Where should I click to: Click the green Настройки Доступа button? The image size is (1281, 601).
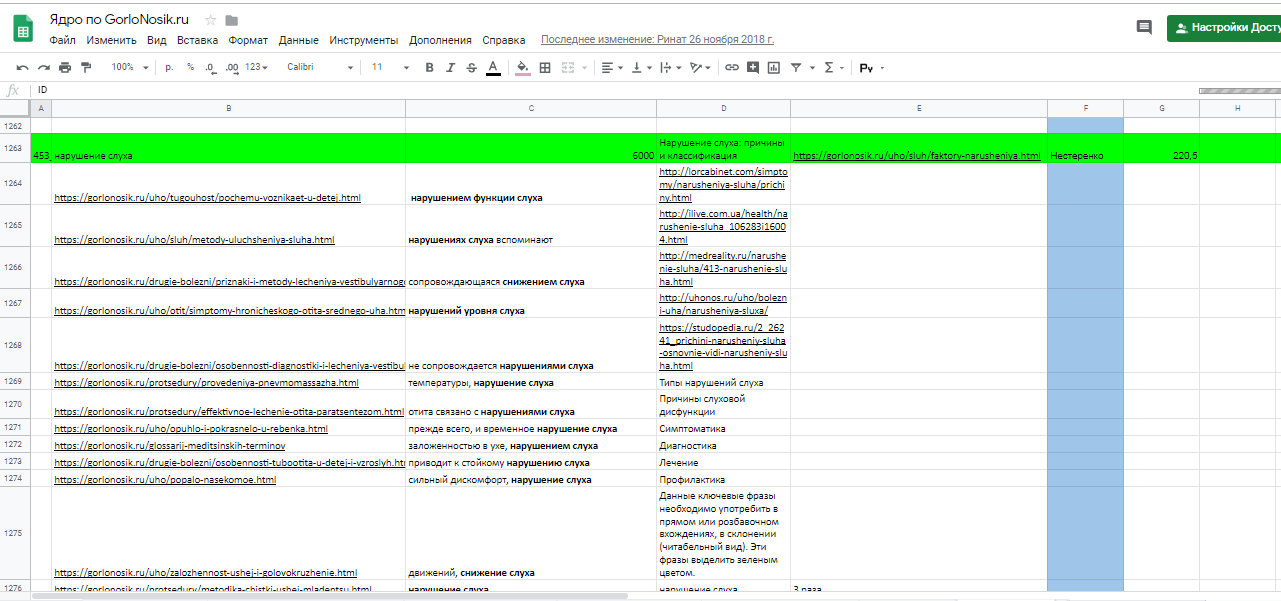[1225, 28]
